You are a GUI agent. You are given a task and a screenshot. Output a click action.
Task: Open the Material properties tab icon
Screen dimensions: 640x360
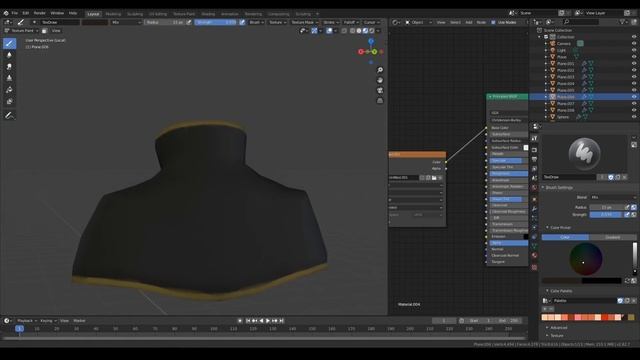(534, 256)
